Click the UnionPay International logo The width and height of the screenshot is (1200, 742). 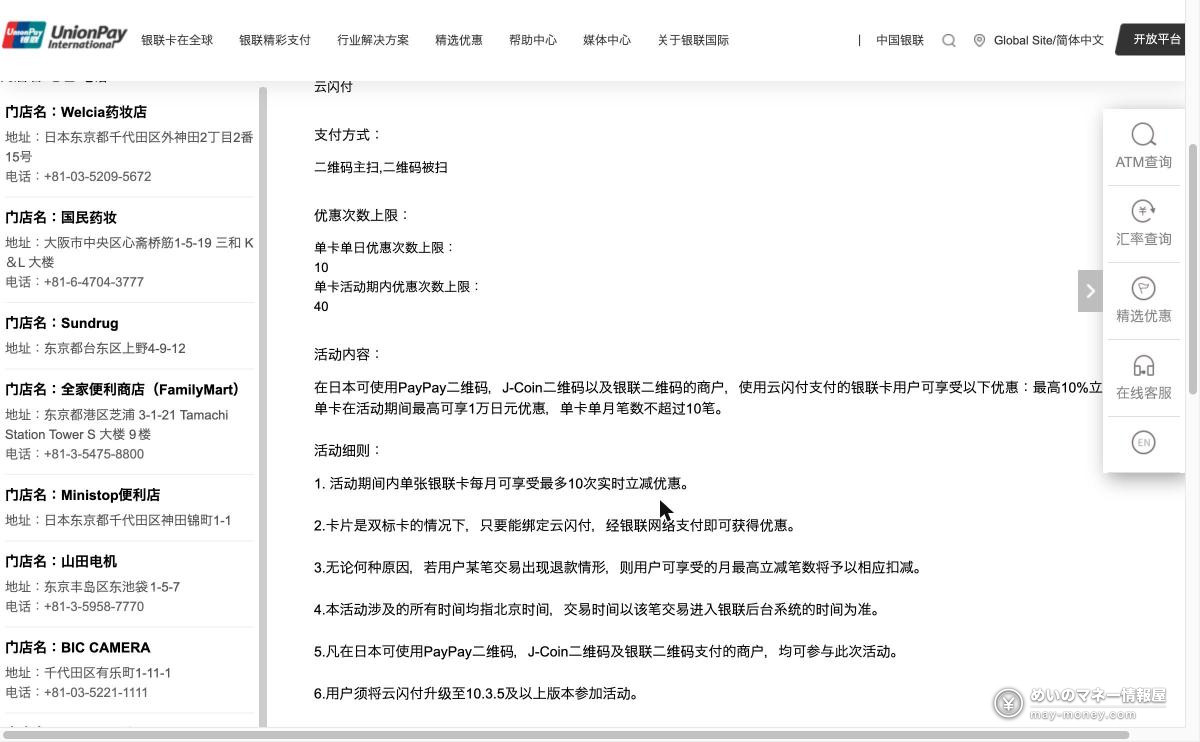[x=65, y=37]
